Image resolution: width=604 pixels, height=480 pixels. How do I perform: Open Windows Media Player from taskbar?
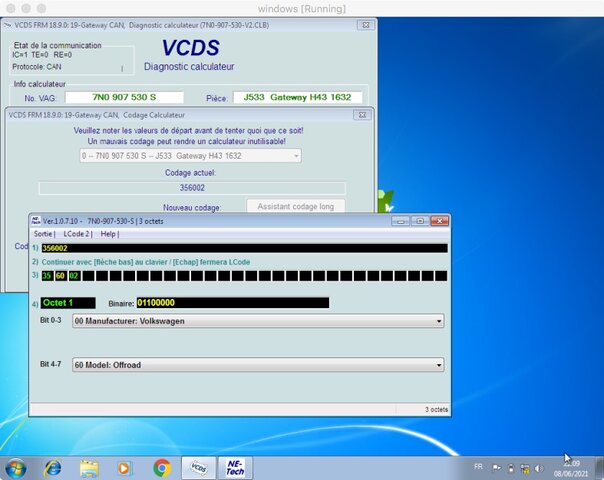click(x=124, y=468)
